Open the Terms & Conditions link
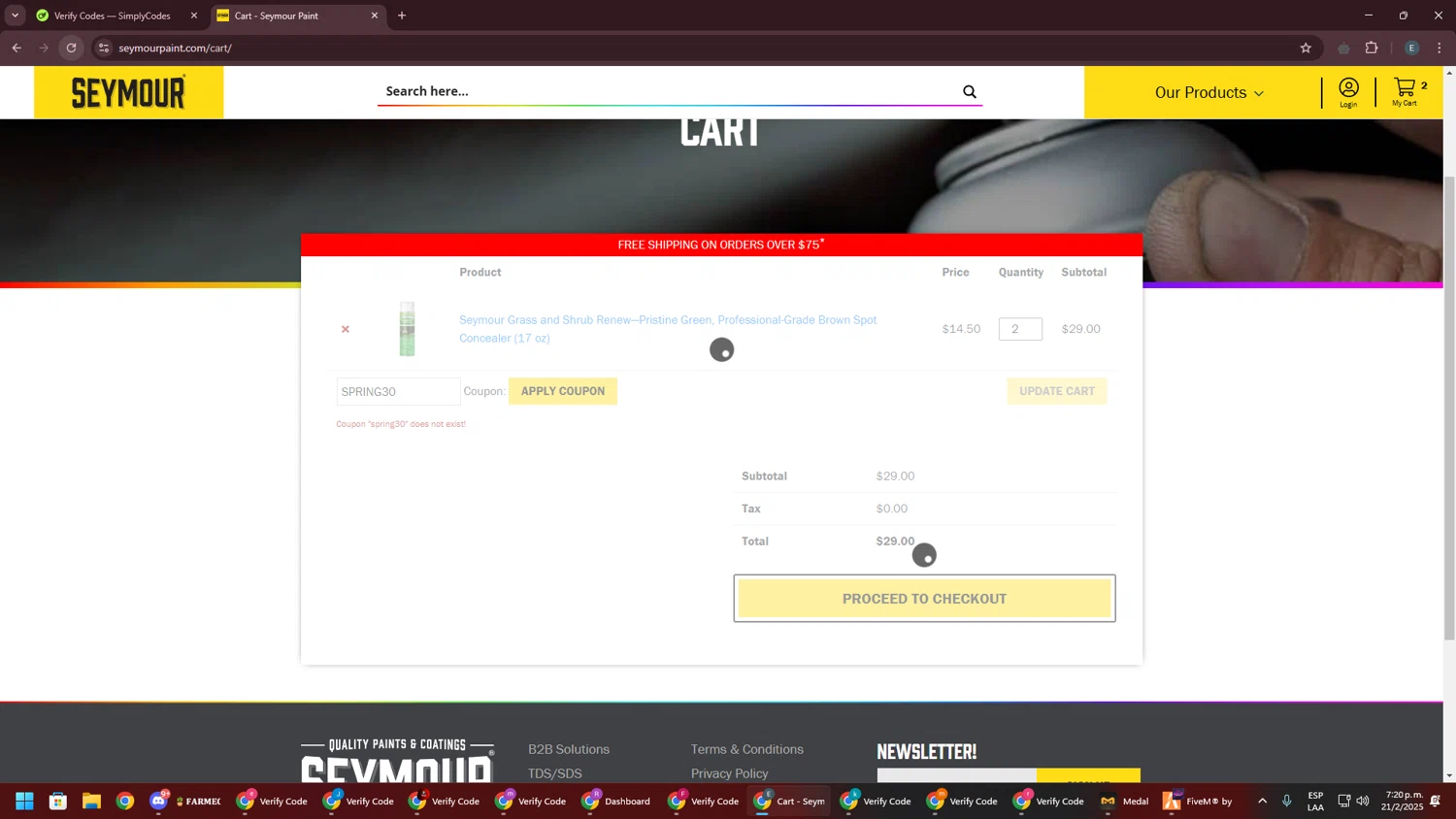 (747, 749)
